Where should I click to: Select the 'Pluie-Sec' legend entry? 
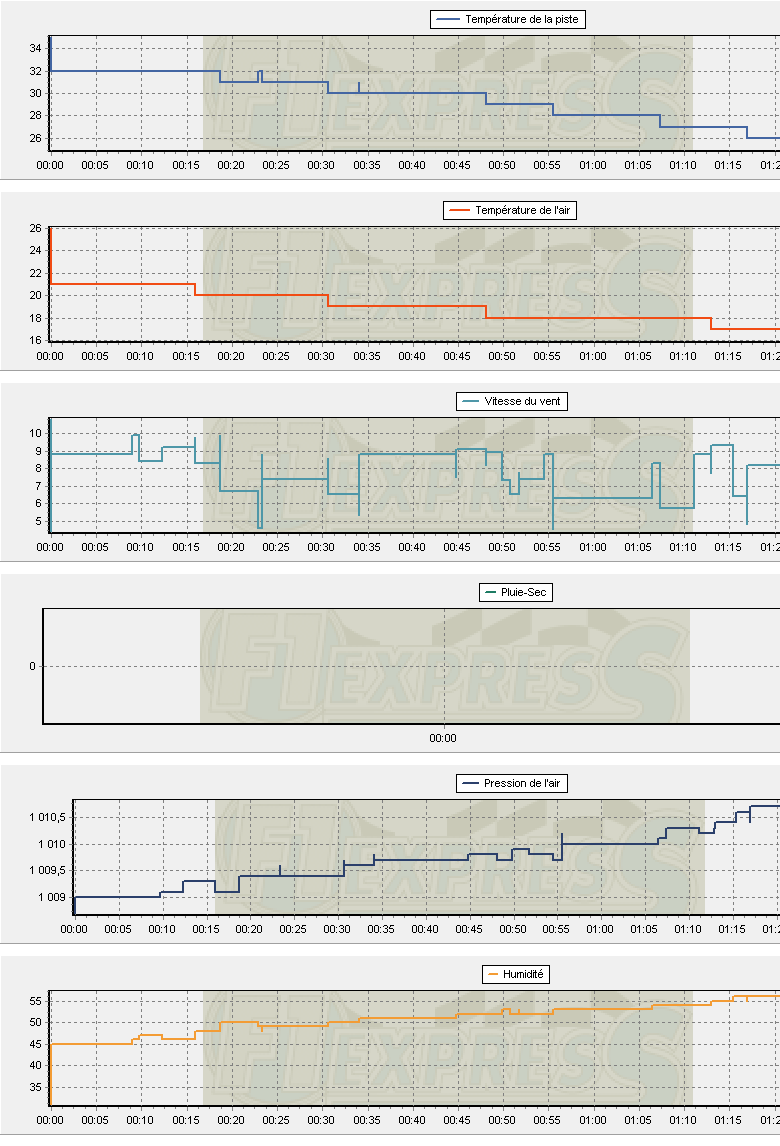click(526, 592)
